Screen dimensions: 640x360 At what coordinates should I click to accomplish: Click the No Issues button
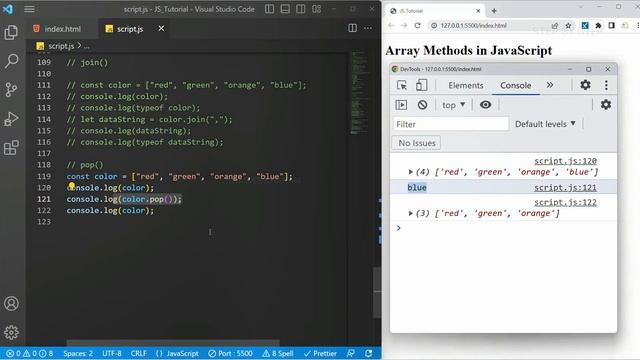tap(416, 143)
